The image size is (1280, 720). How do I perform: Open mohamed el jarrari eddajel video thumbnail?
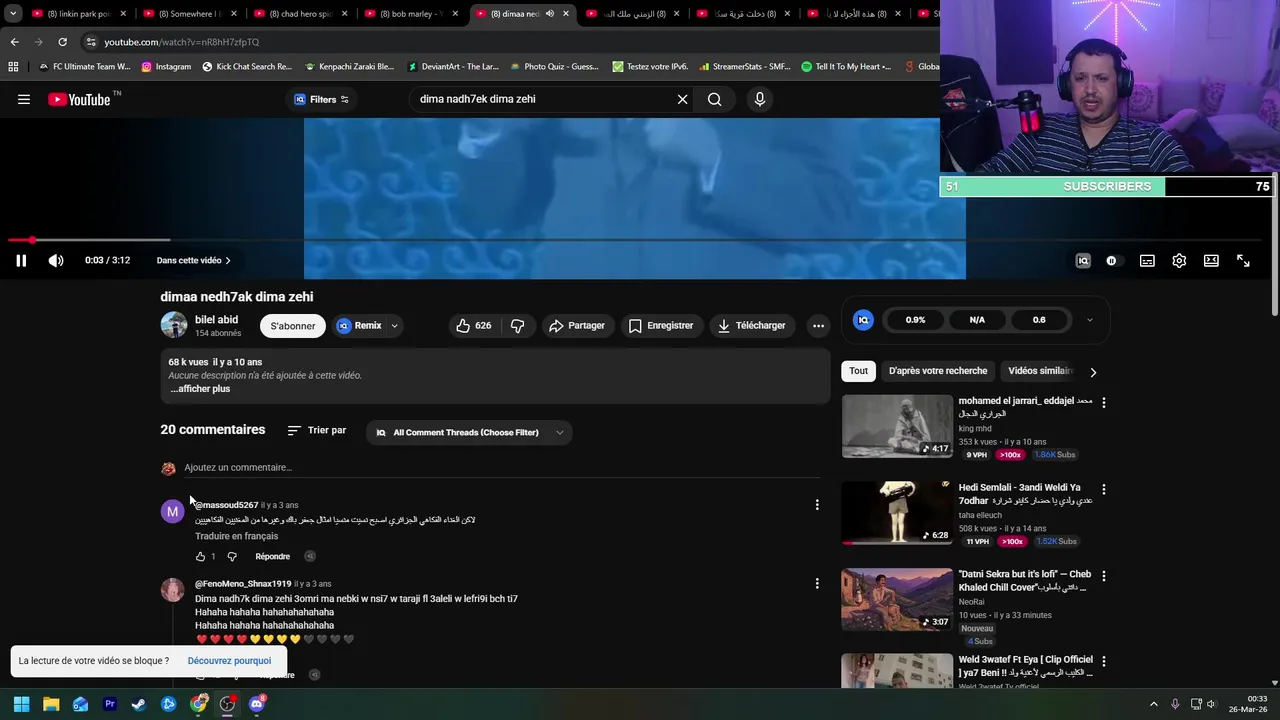[x=897, y=426]
